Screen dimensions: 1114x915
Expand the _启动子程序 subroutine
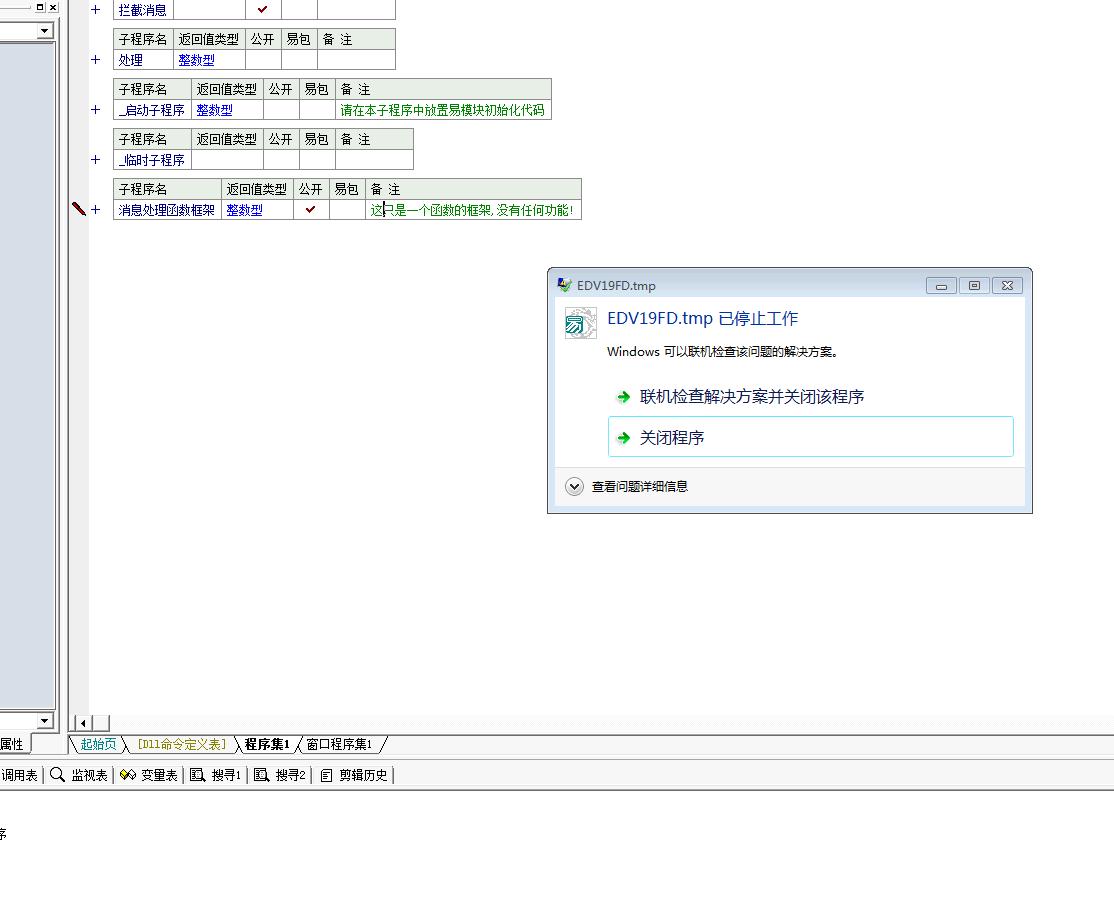point(95,109)
